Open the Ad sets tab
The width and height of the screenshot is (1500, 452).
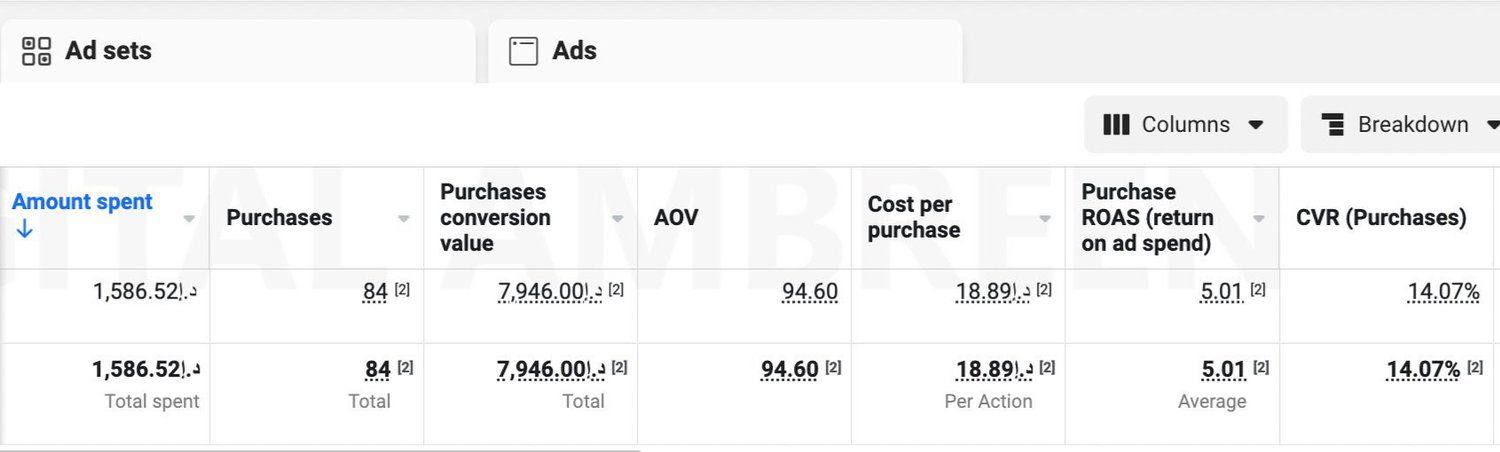tap(108, 51)
